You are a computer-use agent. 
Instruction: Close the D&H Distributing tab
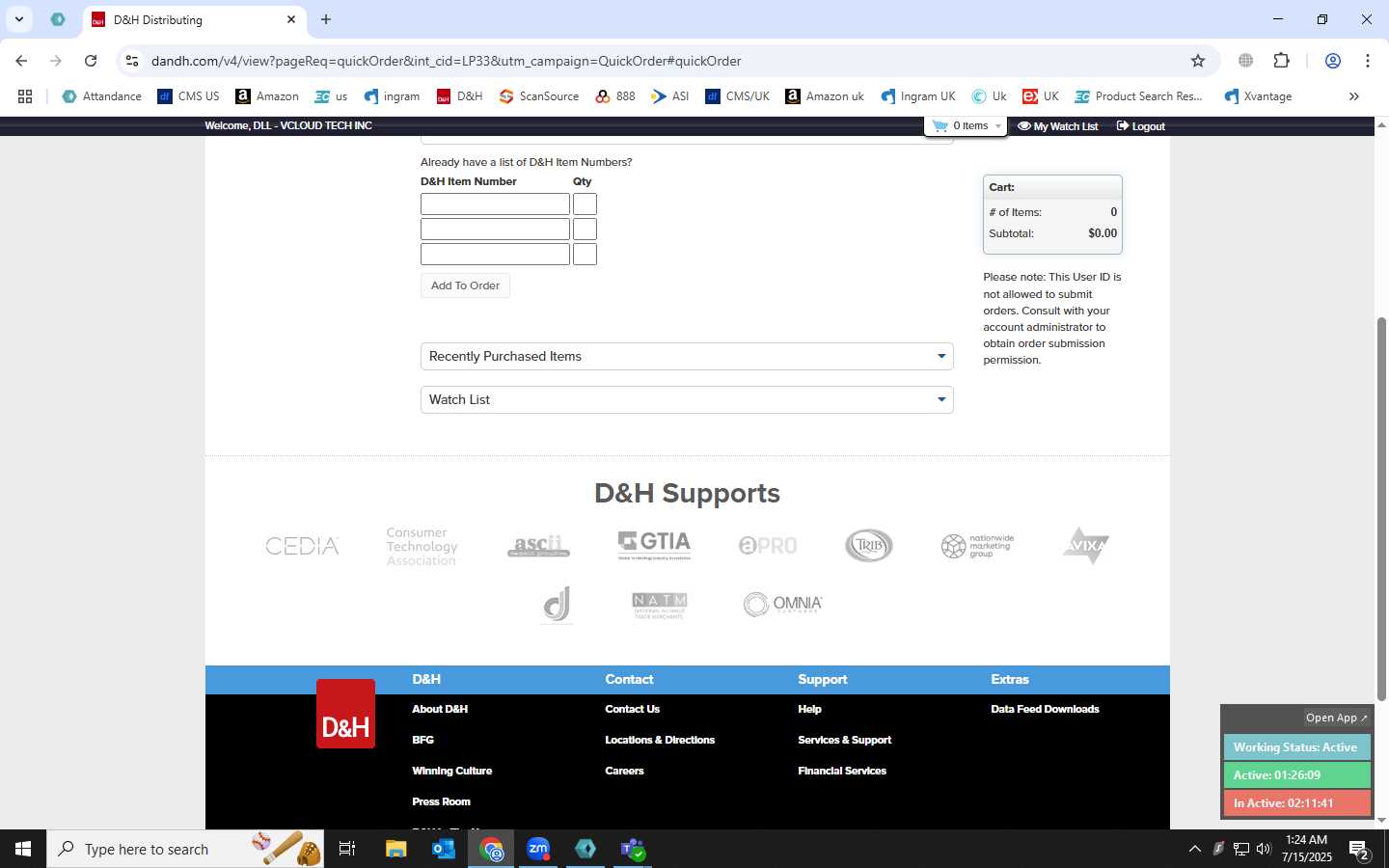click(290, 19)
